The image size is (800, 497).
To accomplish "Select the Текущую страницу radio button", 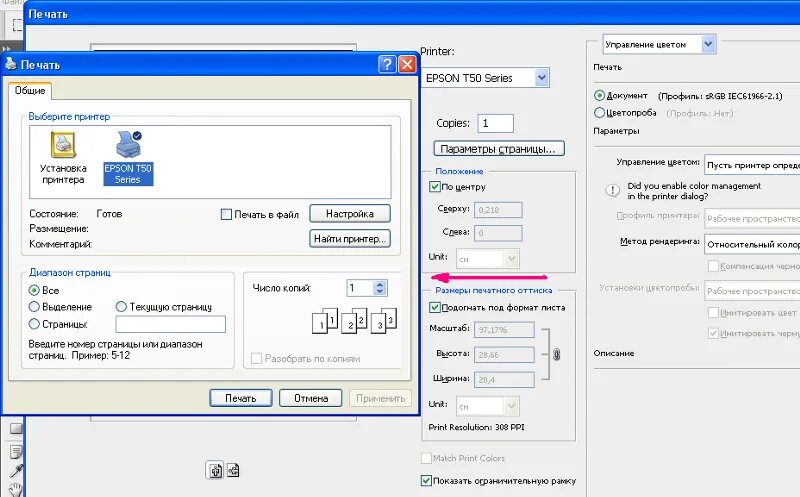I will (121, 307).
